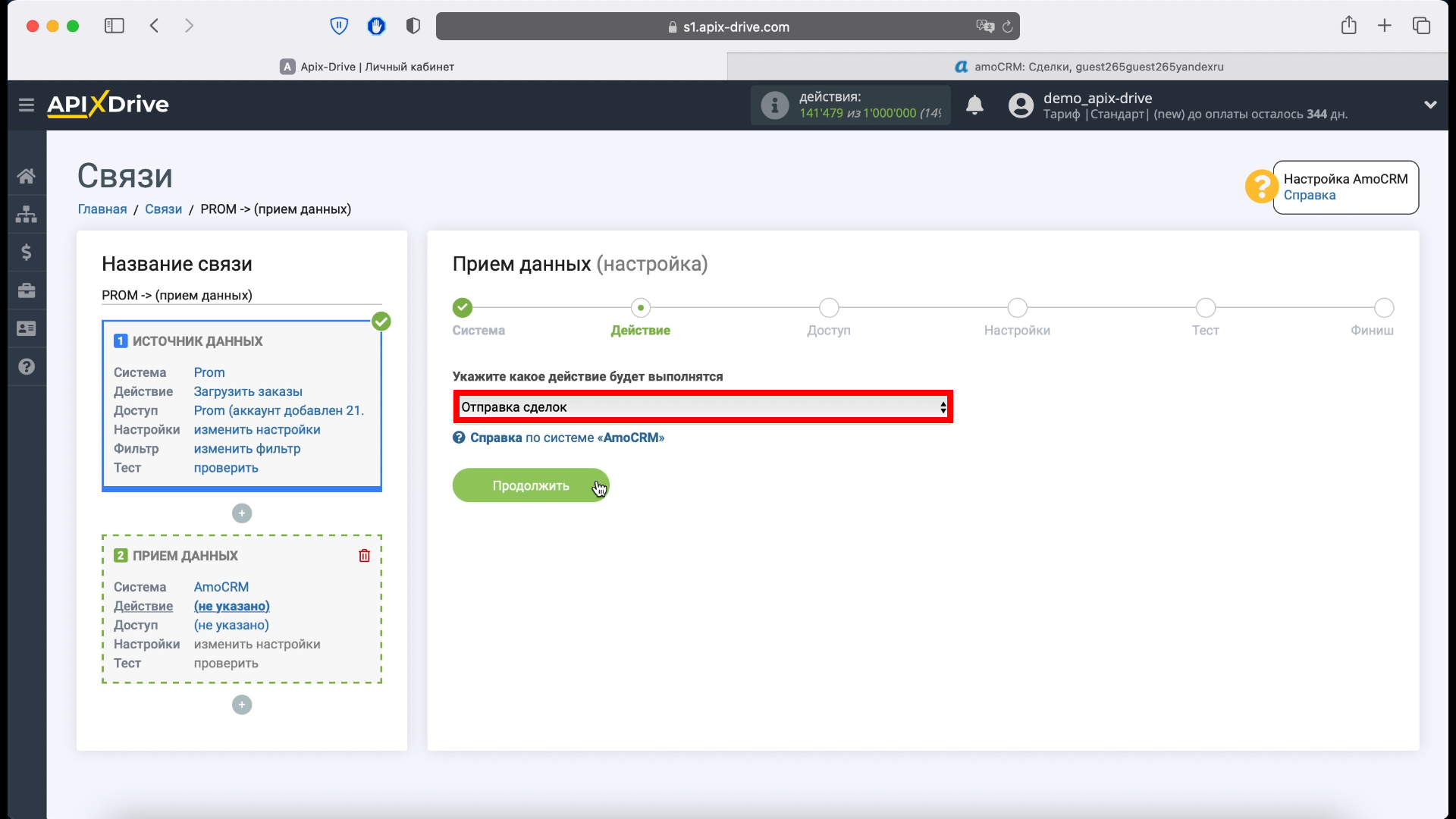Open the hamburger menu in the header

pyautogui.click(x=27, y=105)
